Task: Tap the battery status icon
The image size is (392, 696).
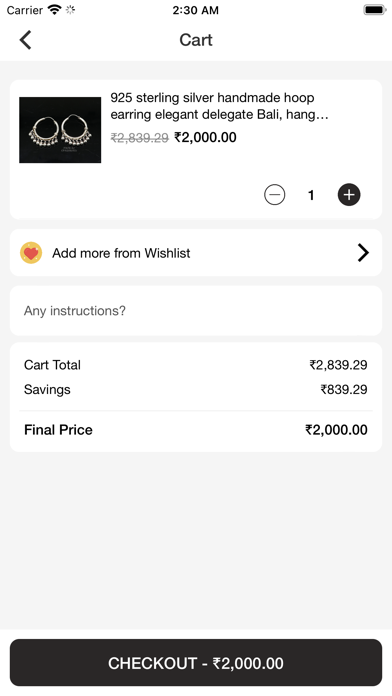Action: click(x=375, y=10)
